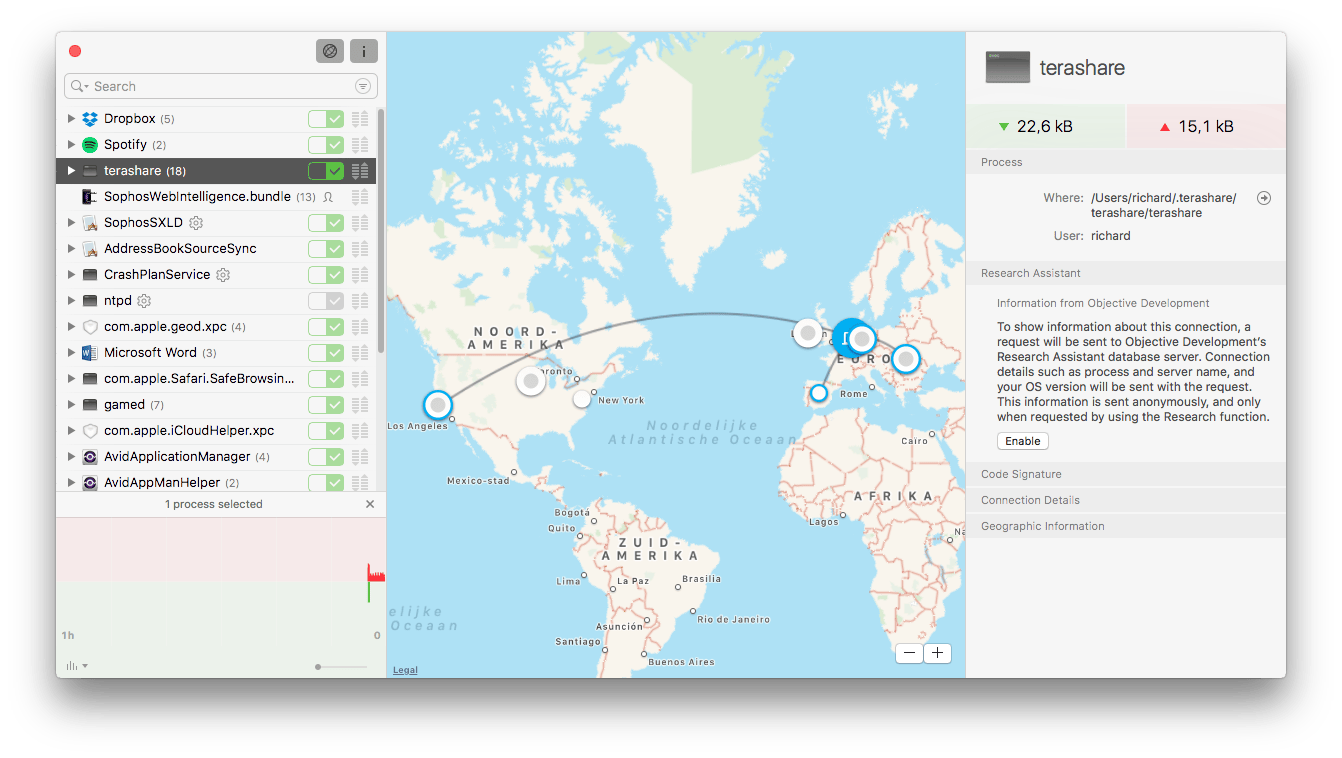Reveal terashare path with the arrow icon
The image size is (1342, 758).
tap(1264, 198)
